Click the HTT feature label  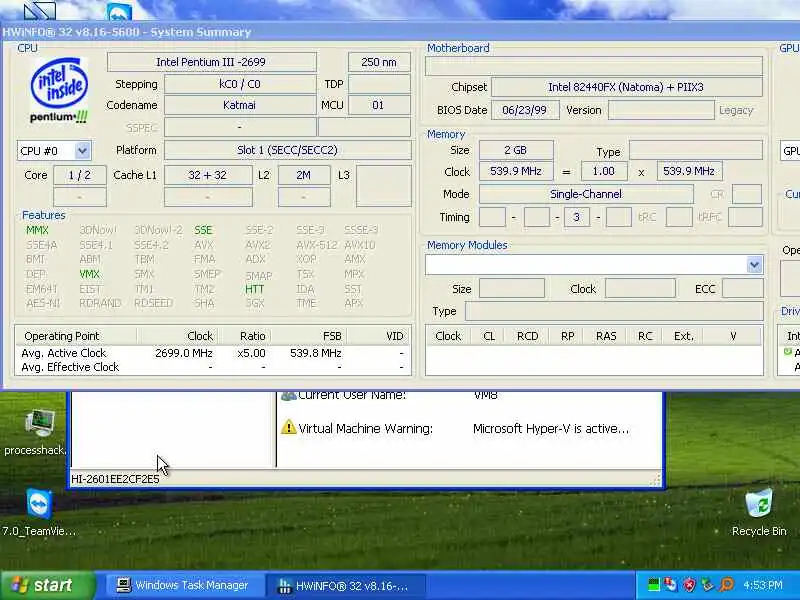tap(255, 289)
